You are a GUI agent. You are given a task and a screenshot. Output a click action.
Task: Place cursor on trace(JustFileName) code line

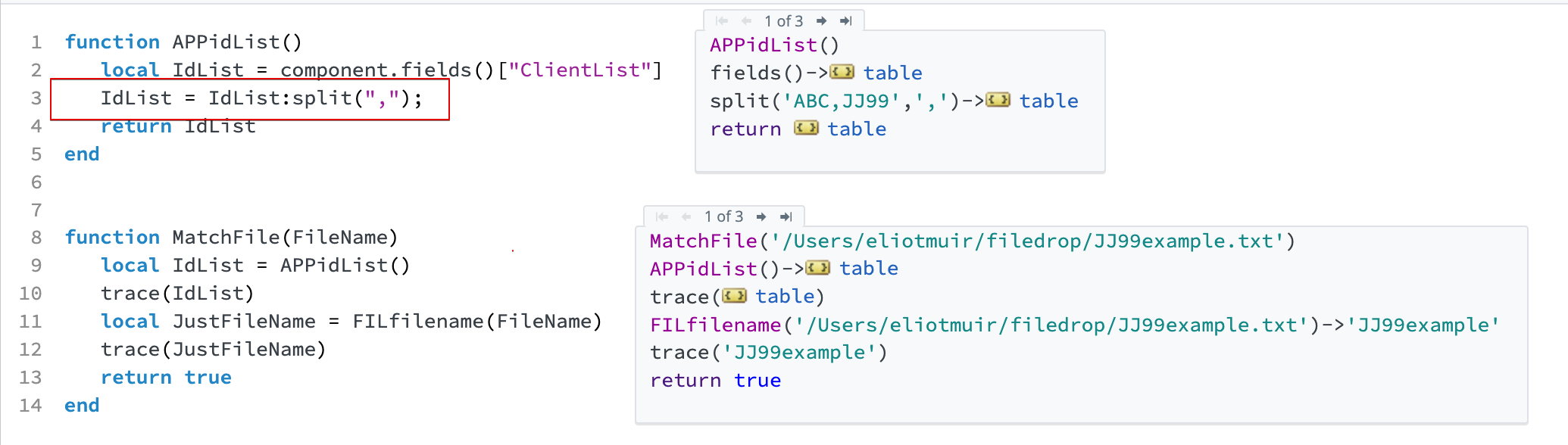pos(213,350)
